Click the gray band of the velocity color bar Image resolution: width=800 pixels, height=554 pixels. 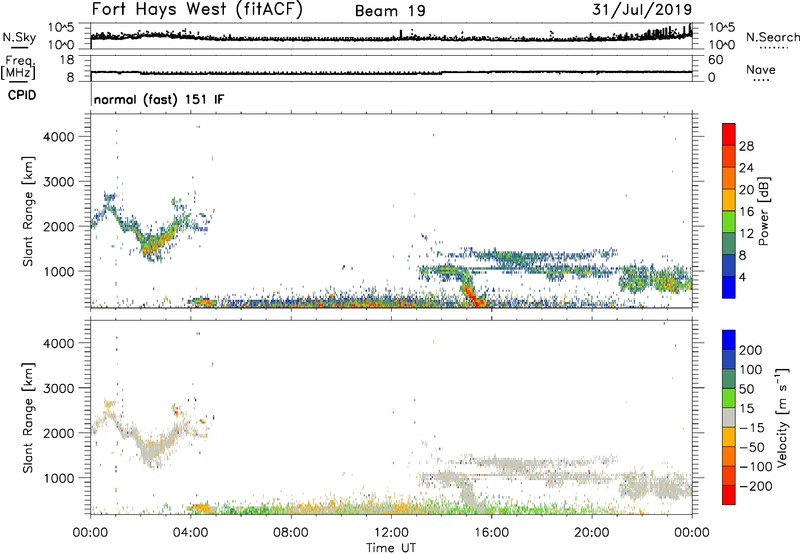pyautogui.click(x=729, y=417)
